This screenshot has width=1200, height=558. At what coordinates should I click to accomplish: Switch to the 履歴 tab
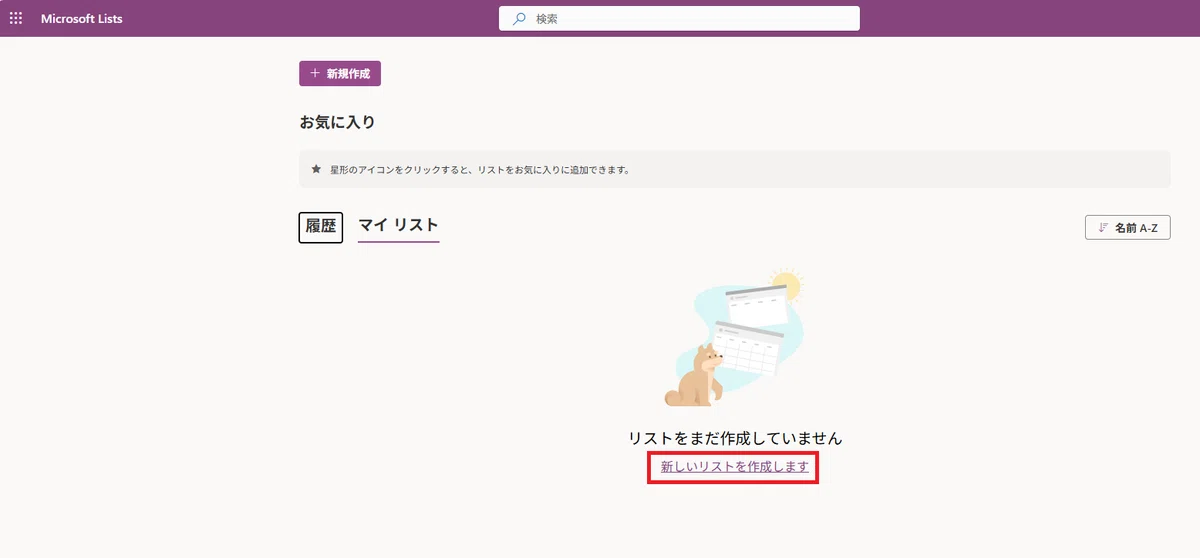(321, 226)
